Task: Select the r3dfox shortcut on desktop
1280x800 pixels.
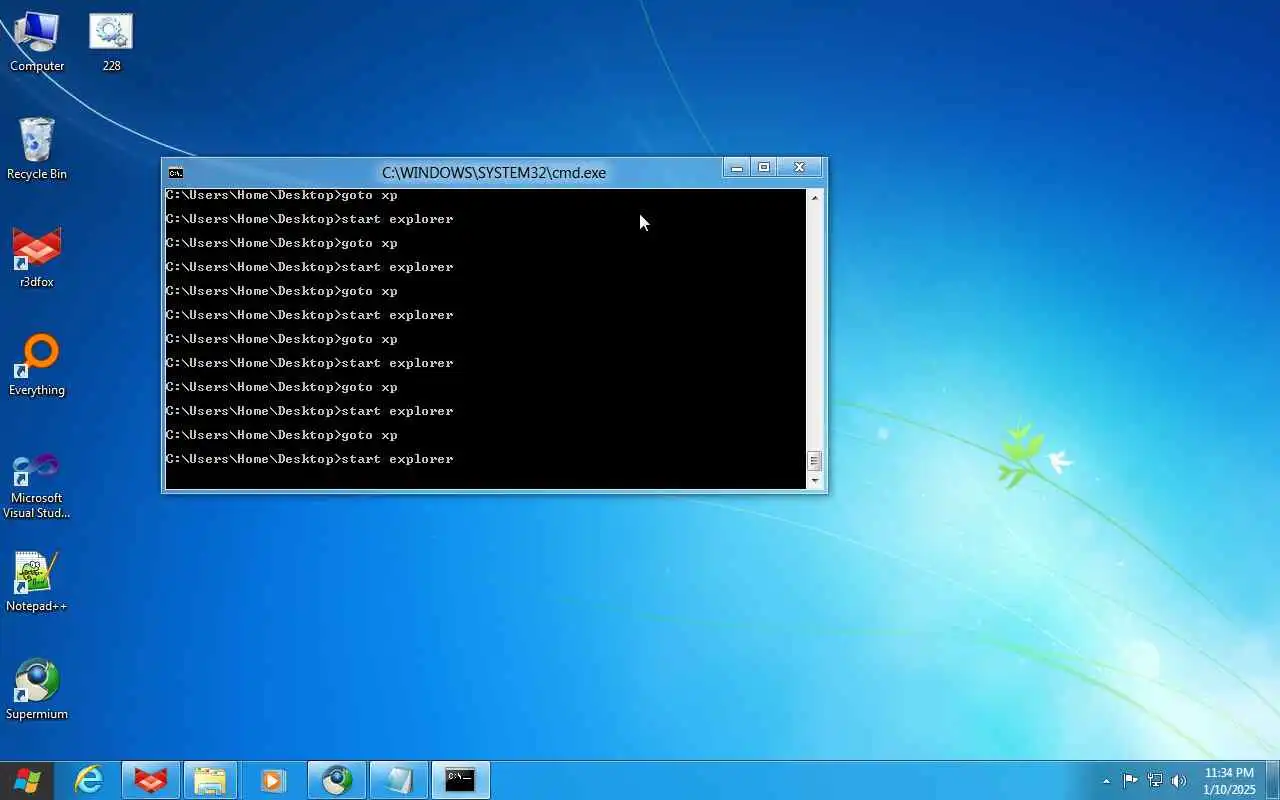Action: click(x=37, y=258)
